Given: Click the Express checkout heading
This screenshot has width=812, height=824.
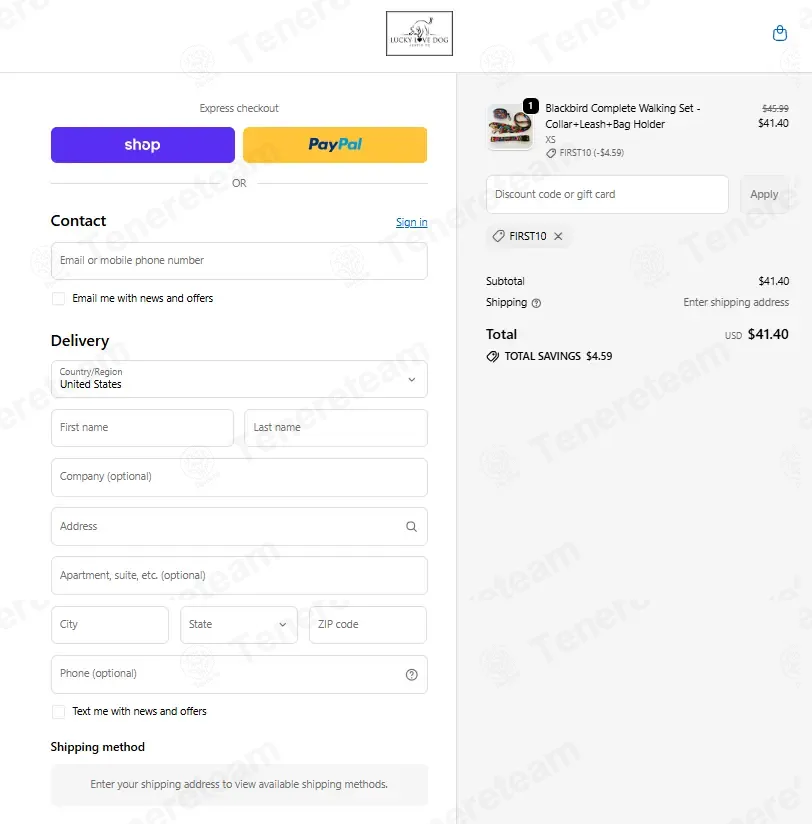Looking at the screenshot, I should 239,108.
